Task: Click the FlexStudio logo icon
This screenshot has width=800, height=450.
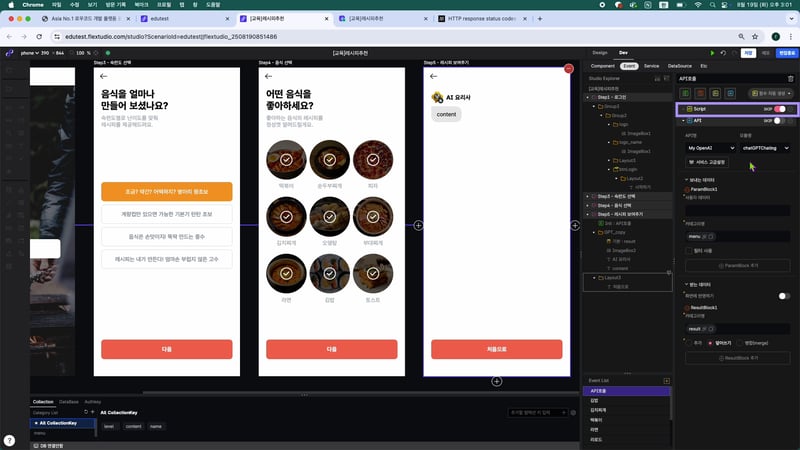Action: click(x=9, y=52)
